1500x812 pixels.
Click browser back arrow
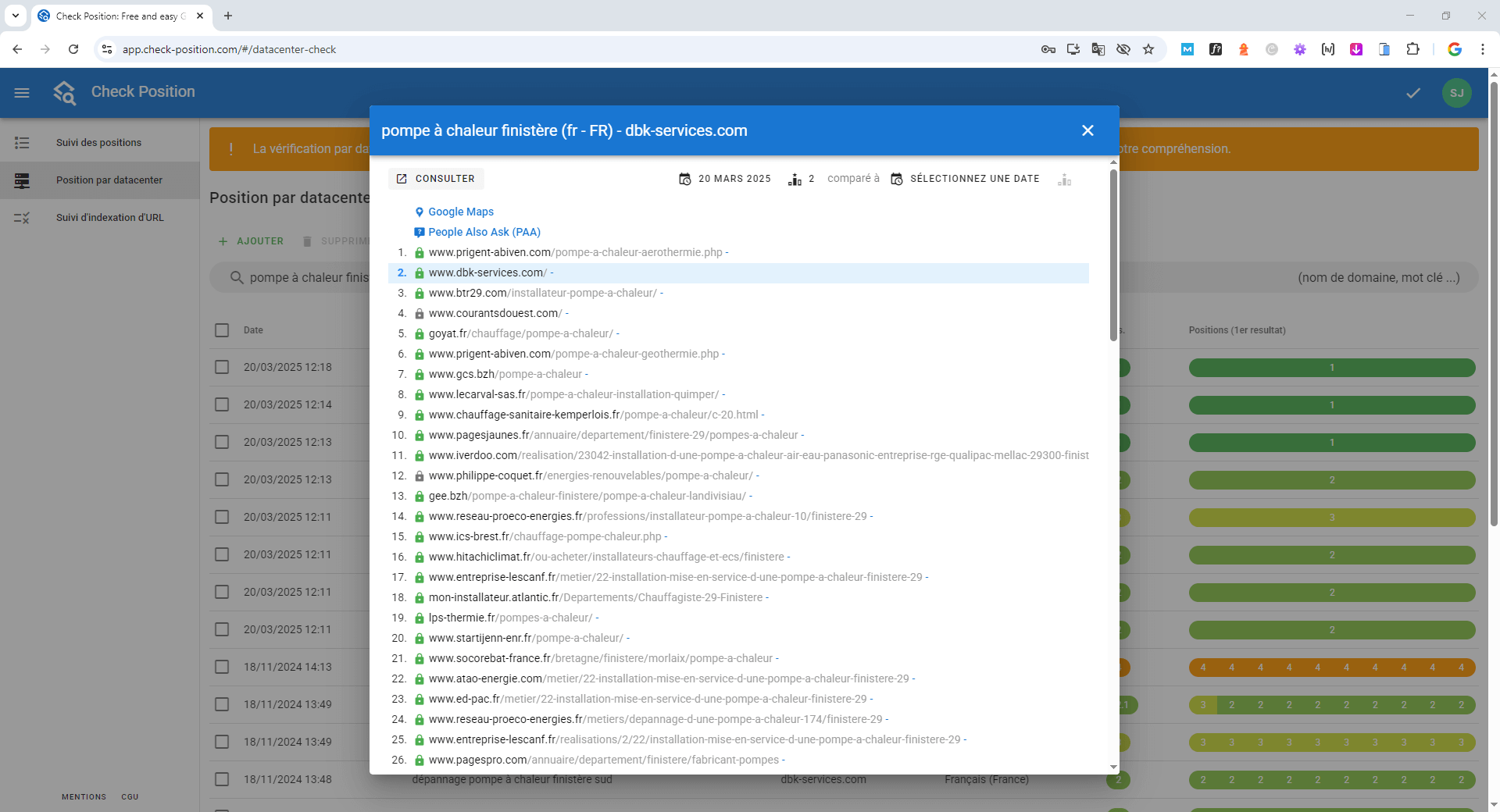(17, 49)
